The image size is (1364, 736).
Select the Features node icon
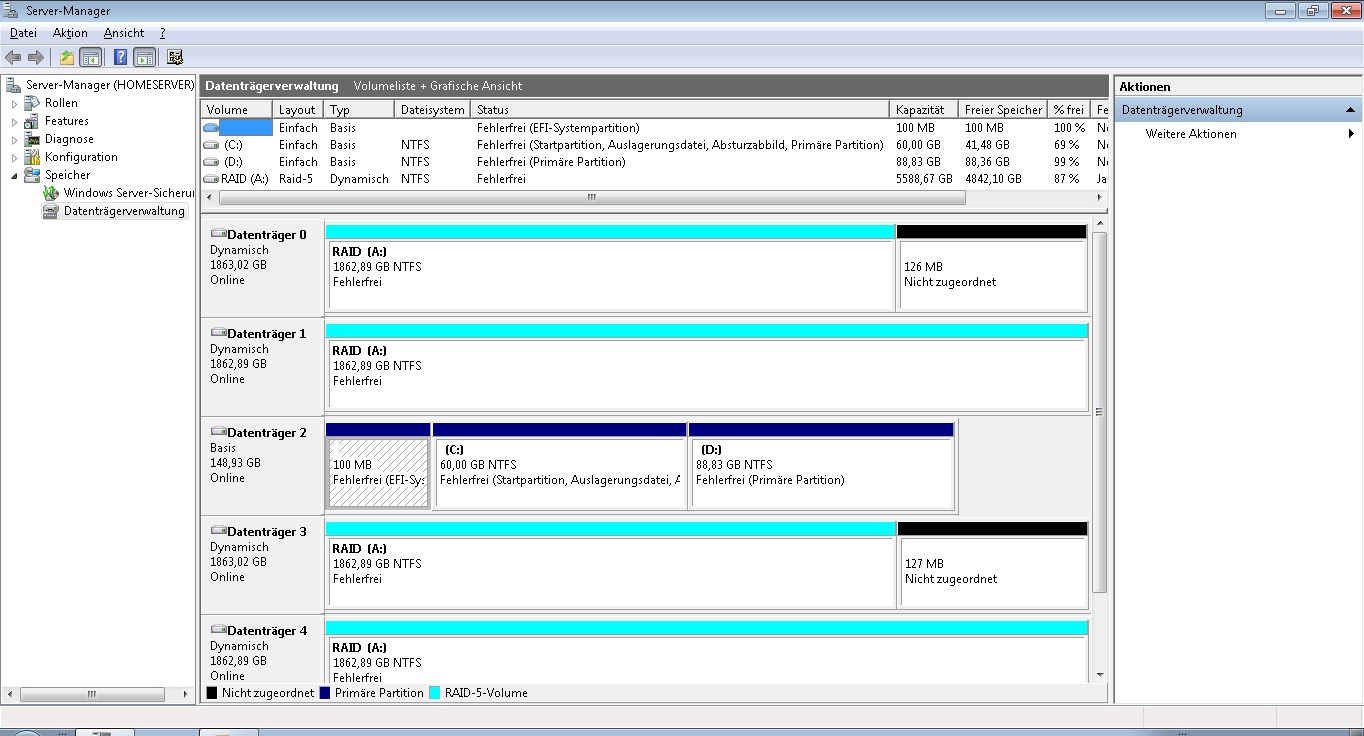(33, 121)
